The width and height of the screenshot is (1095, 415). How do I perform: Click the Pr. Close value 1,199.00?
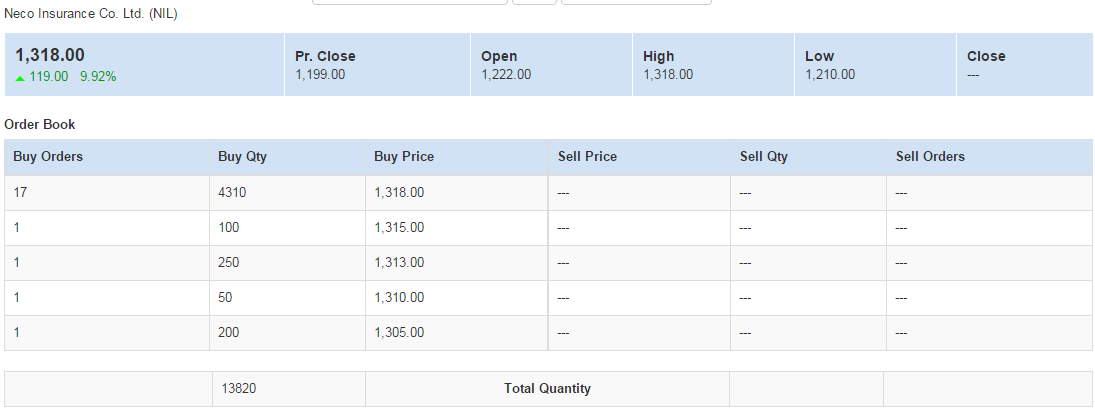point(320,74)
